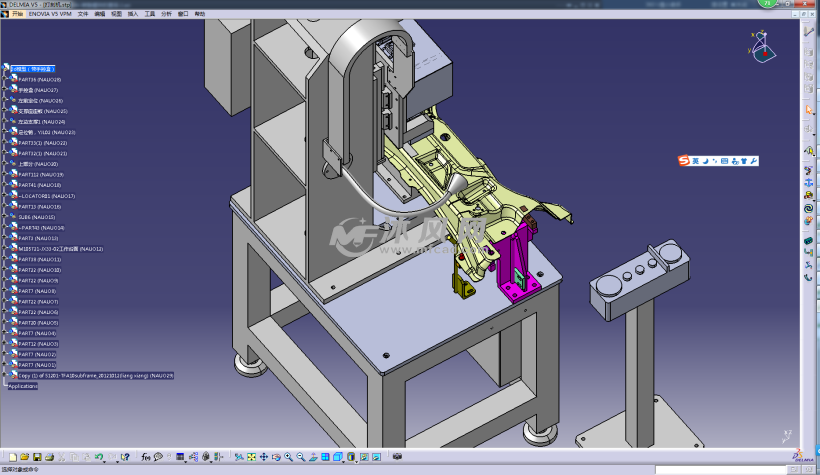
Task: Open the 工具 (Tools) menu
Action: point(150,15)
